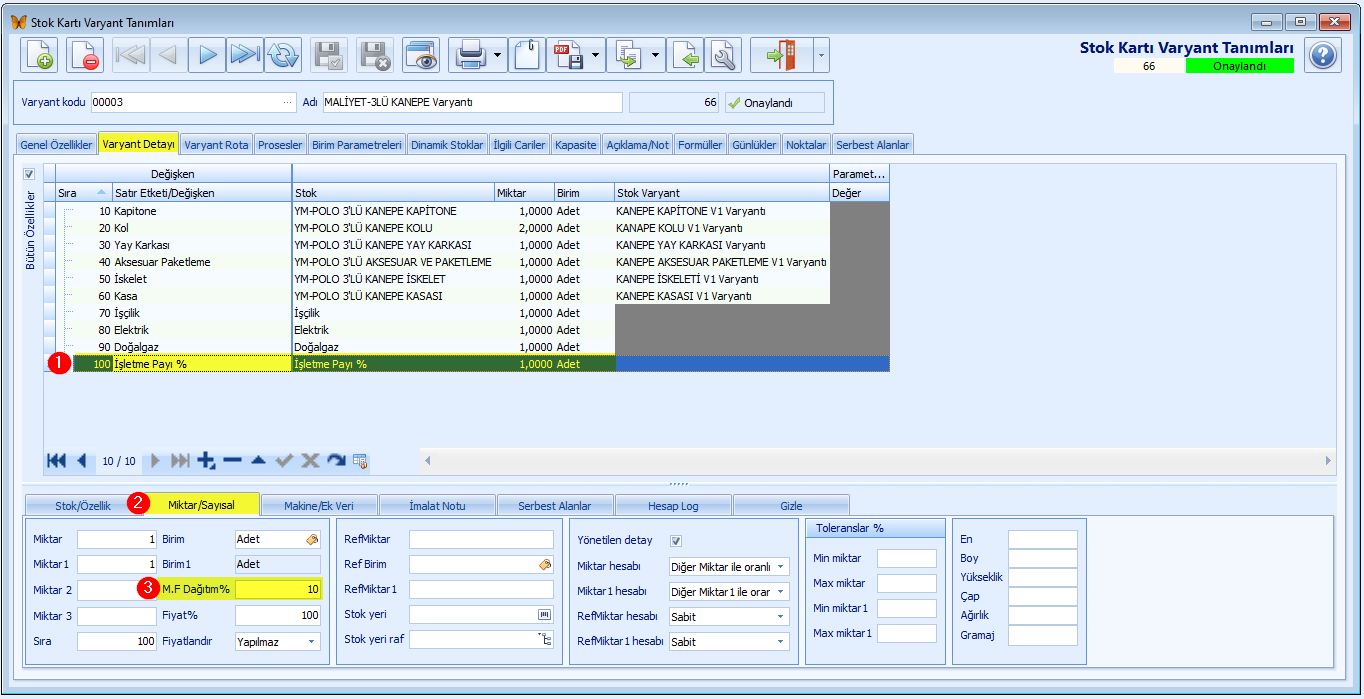Open the Miktar1 hesabı dropdown

pyautogui.click(x=780, y=592)
